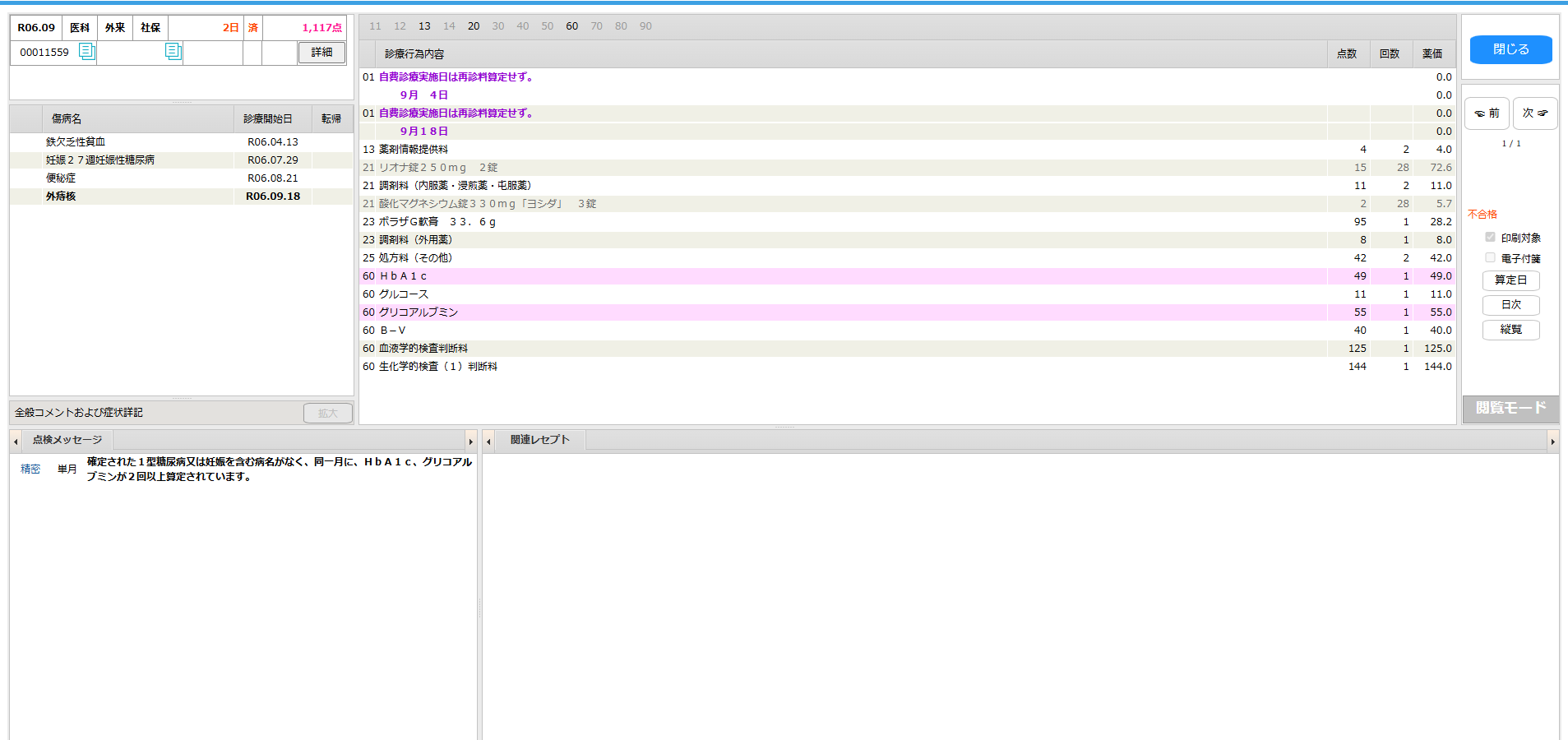
Task: Jump to code 40 section tab
Action: click(x=523, y=26)
